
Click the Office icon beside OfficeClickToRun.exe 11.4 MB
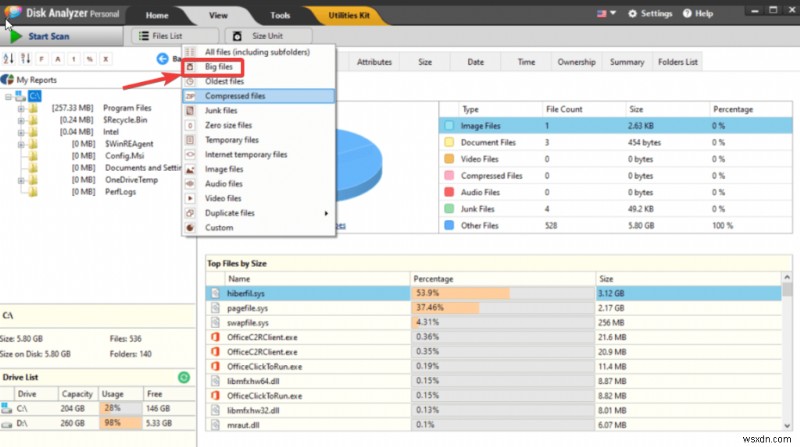(215, 366)
